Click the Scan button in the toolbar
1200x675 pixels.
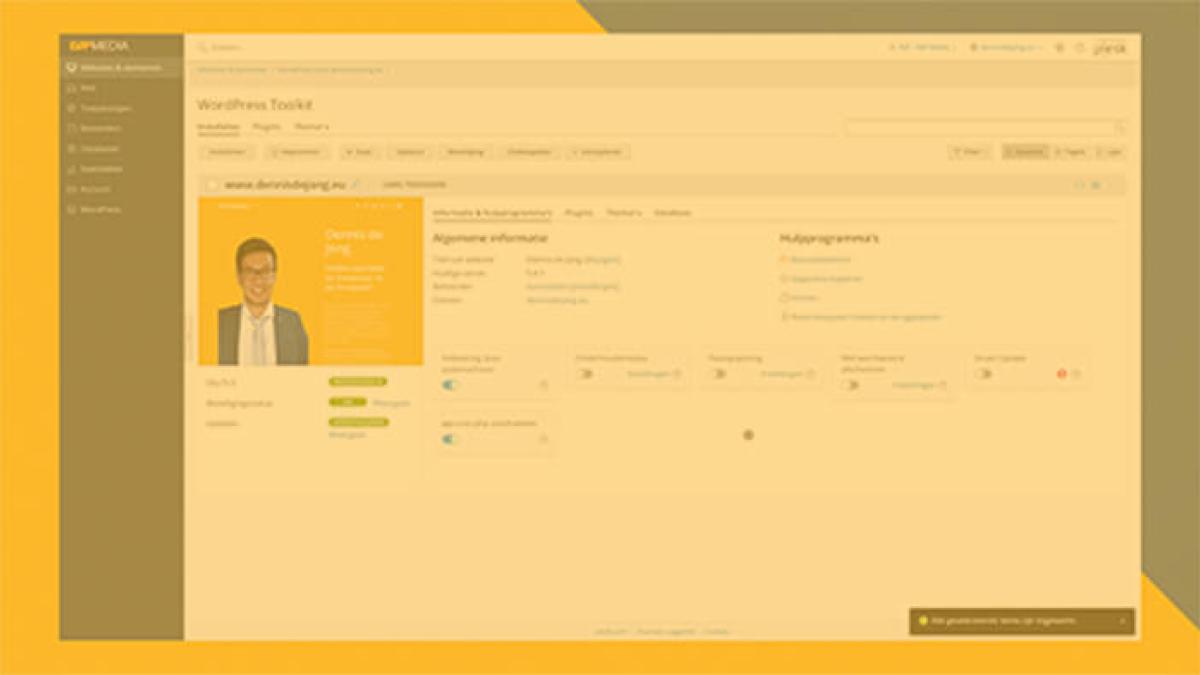[359, 152]
